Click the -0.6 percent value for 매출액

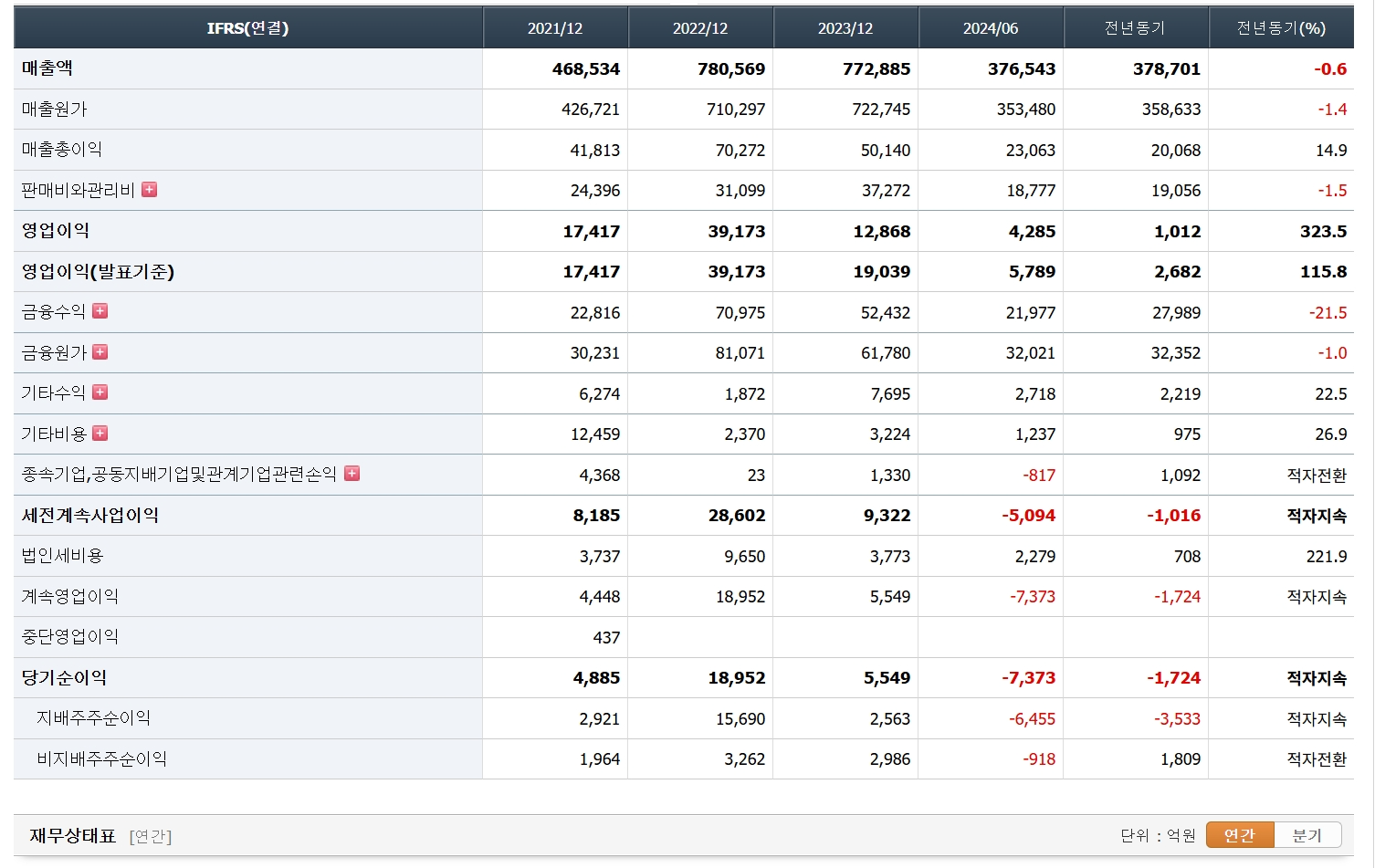[x=1330, y=69]
